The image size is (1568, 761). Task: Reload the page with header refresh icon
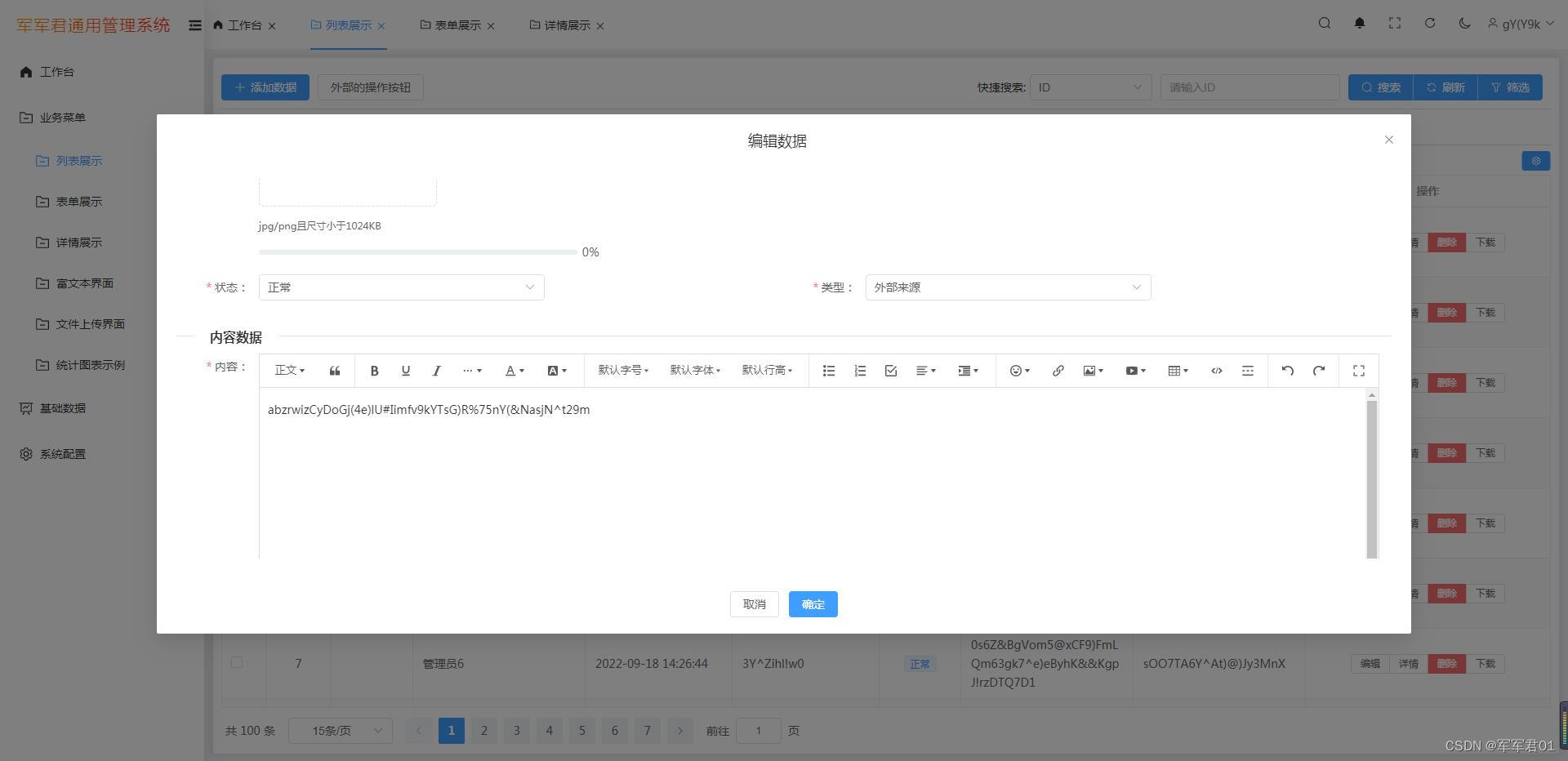(x=1430, y=24)
